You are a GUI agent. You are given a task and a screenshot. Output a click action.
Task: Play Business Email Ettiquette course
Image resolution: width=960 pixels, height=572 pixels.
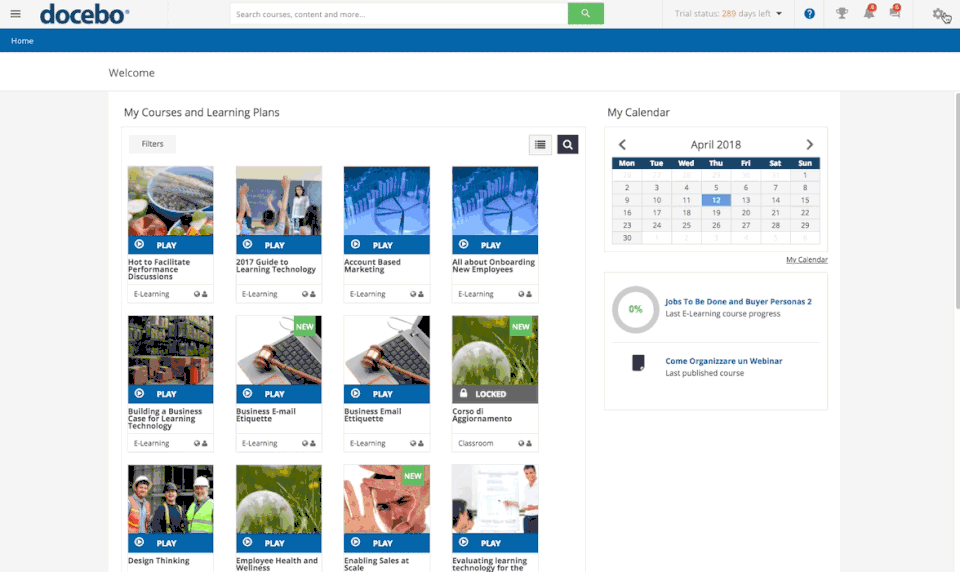point(386,394)
